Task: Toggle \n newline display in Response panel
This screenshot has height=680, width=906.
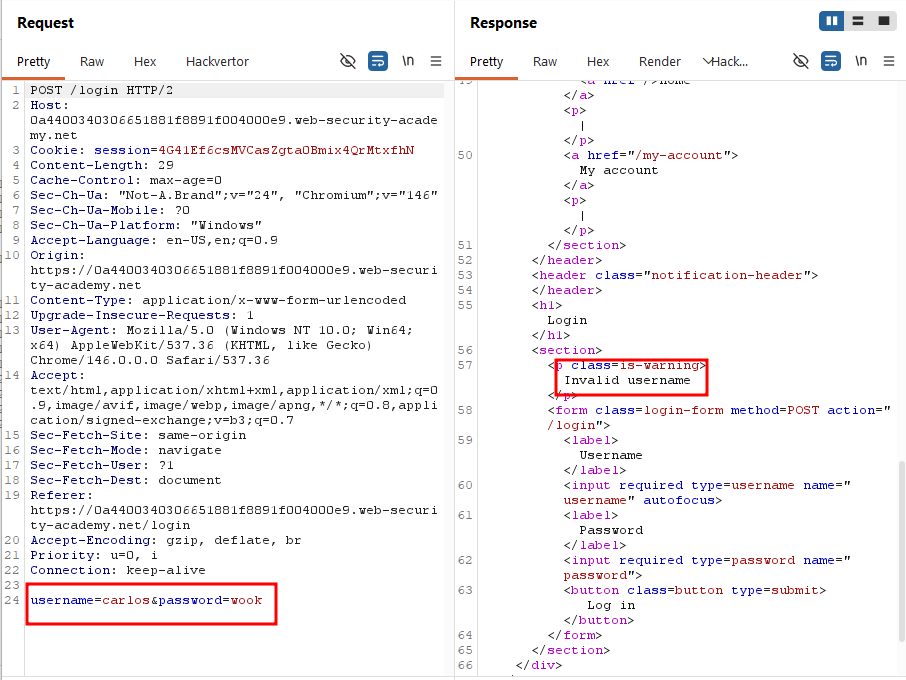Action: click(861, 61)
